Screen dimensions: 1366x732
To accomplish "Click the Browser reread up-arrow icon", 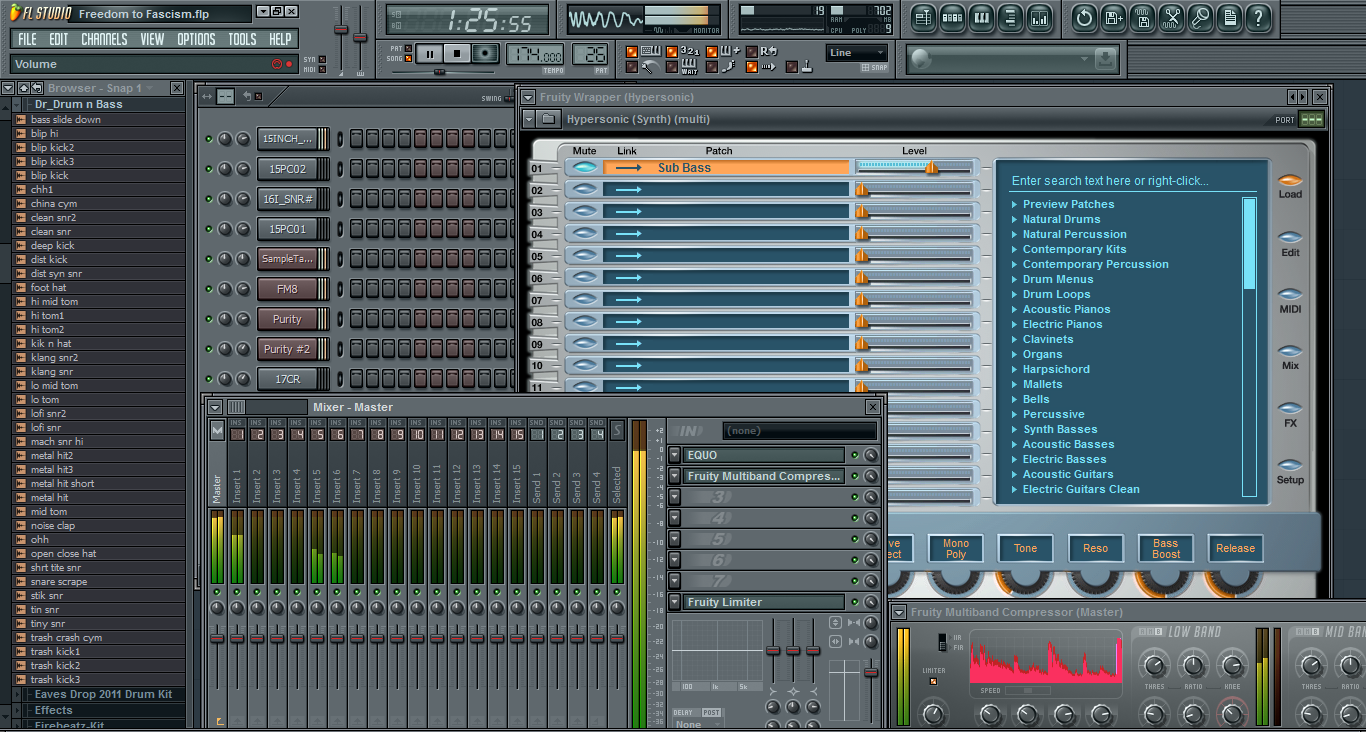I will (23, 88).
